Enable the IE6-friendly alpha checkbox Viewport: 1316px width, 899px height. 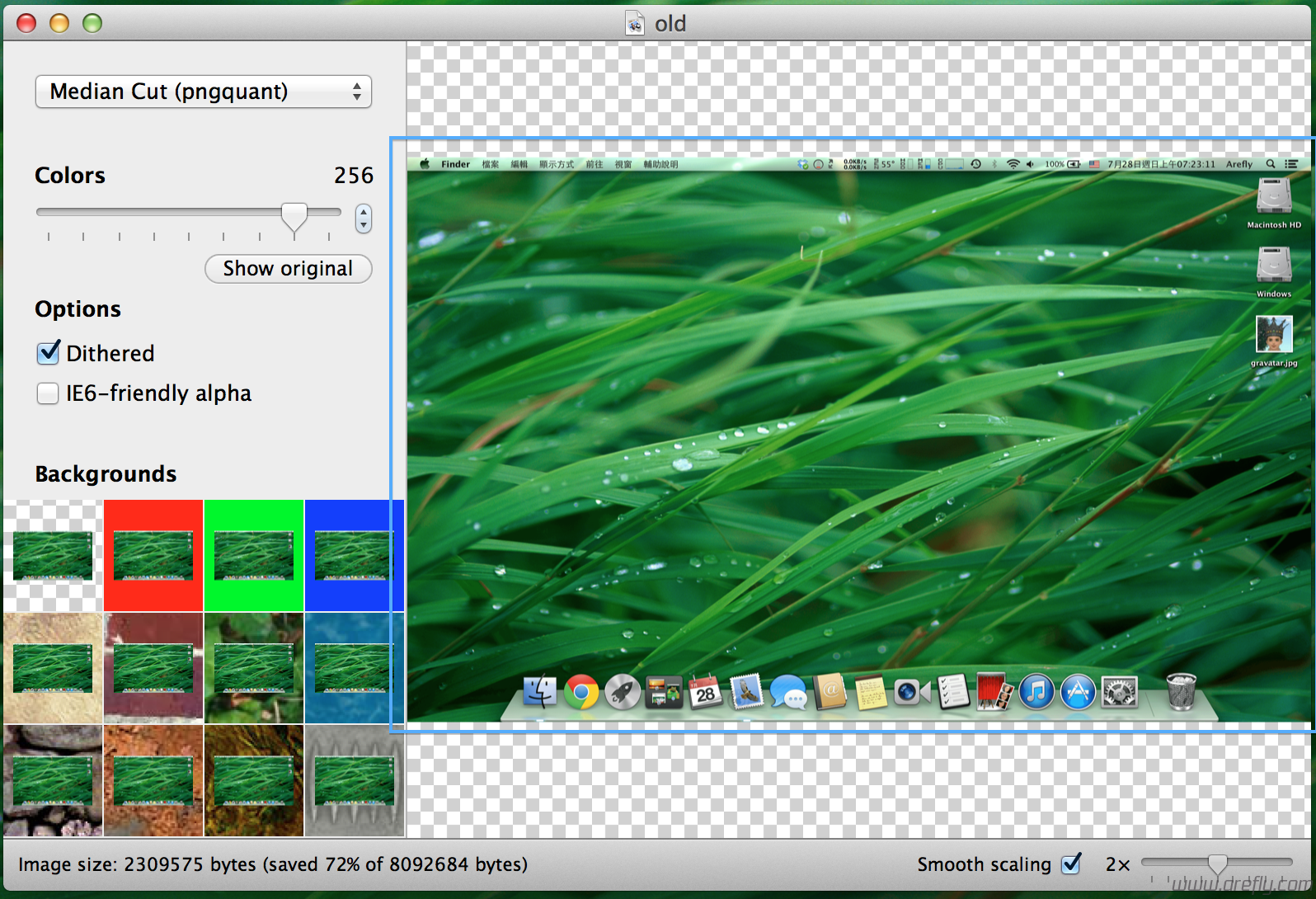[48, 393]
